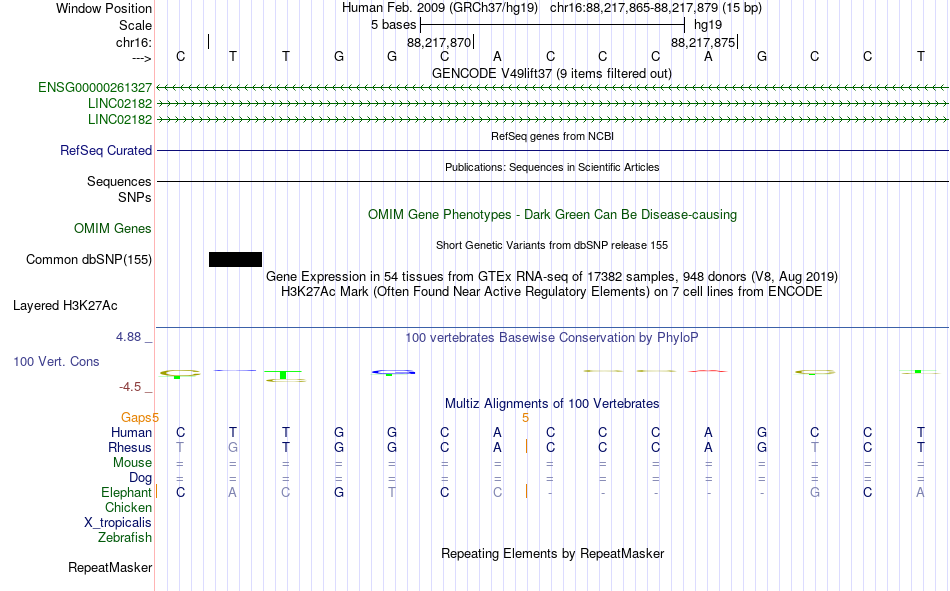The height and width of the screenshot is (591, 950).
Task: Click the Dog species label
Action: point(141,478)
